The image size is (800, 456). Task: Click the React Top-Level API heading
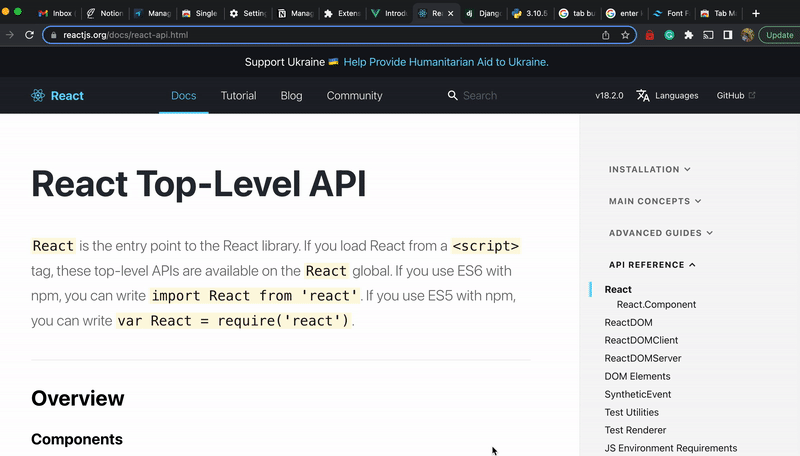(x=198, y=184)
